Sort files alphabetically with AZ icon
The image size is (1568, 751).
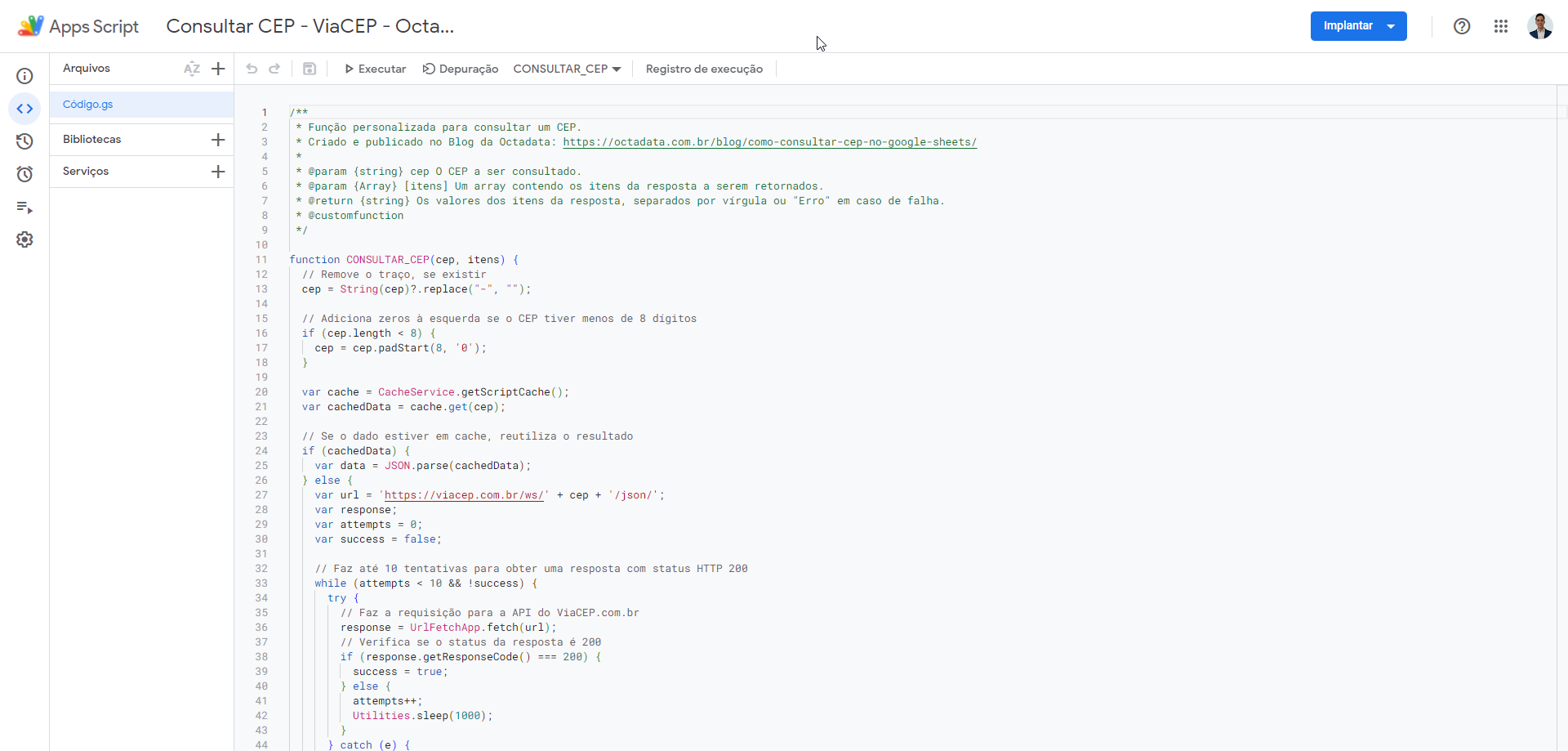click(192, 69)
